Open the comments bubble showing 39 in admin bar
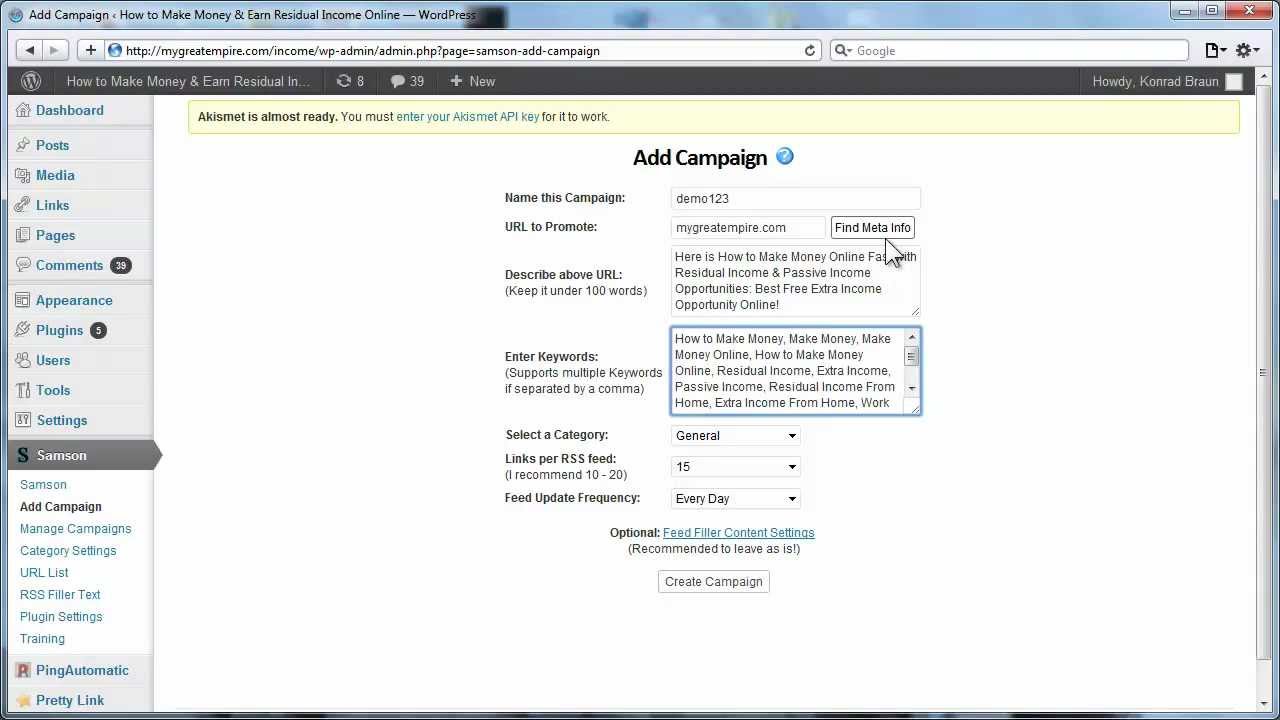This screenshot has height=720, width=1280. [407, 81]
